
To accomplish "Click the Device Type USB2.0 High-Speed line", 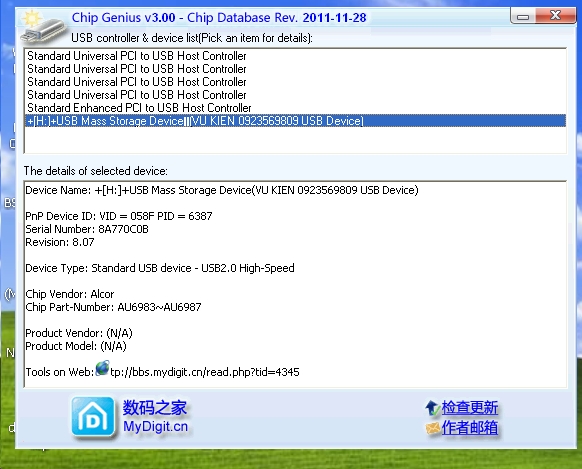I will 160,268.
